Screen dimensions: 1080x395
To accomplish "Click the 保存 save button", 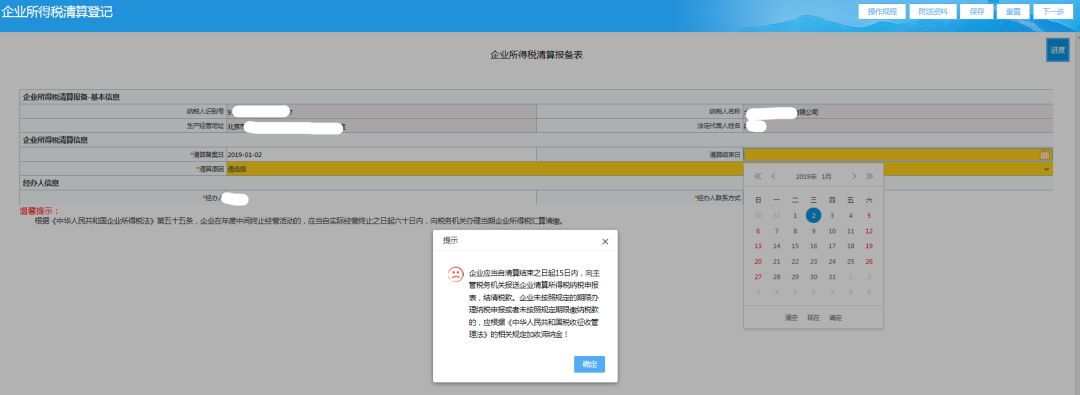I will pos(976,12).
